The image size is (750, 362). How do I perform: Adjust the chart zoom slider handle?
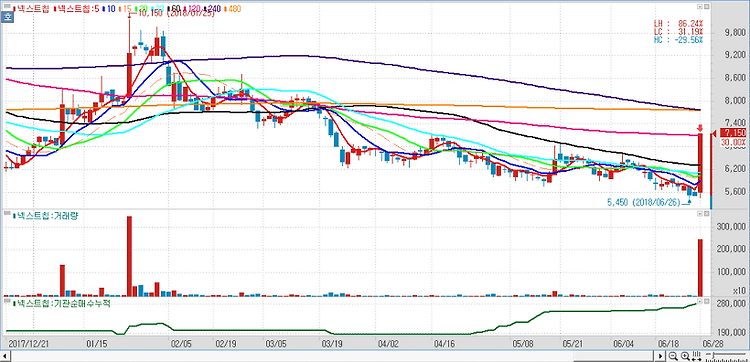tap(713, 355)
